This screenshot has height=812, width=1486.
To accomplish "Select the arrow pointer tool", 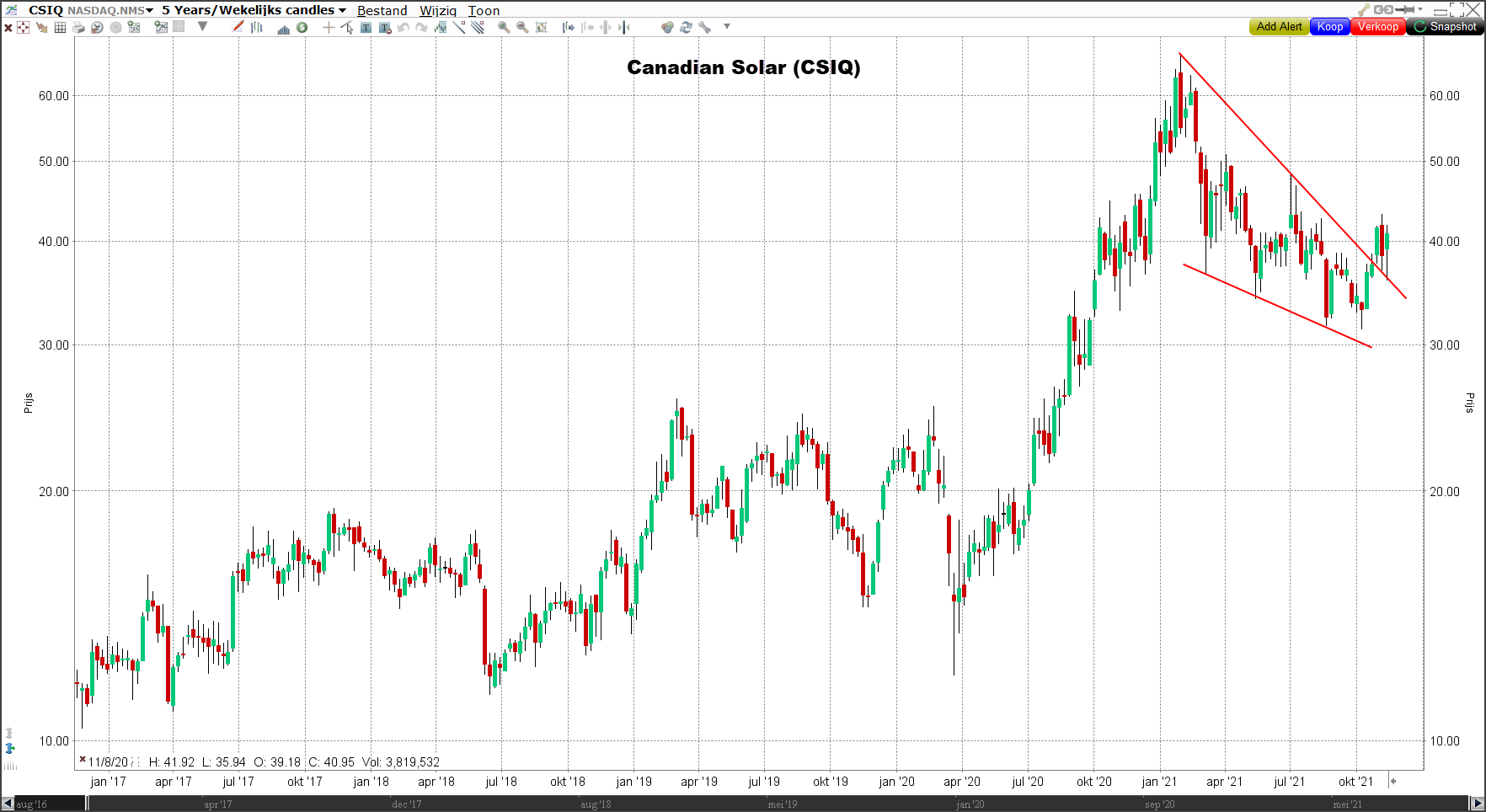I will click(347, 27).
